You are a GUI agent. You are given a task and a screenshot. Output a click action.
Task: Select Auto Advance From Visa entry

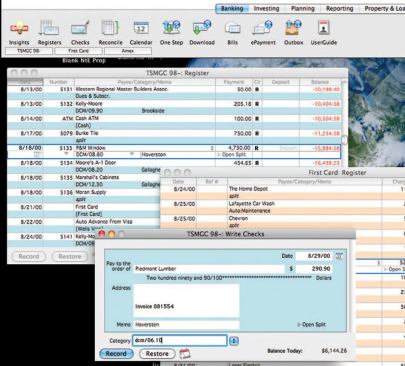pyautogui.click(x=104, y=221)
